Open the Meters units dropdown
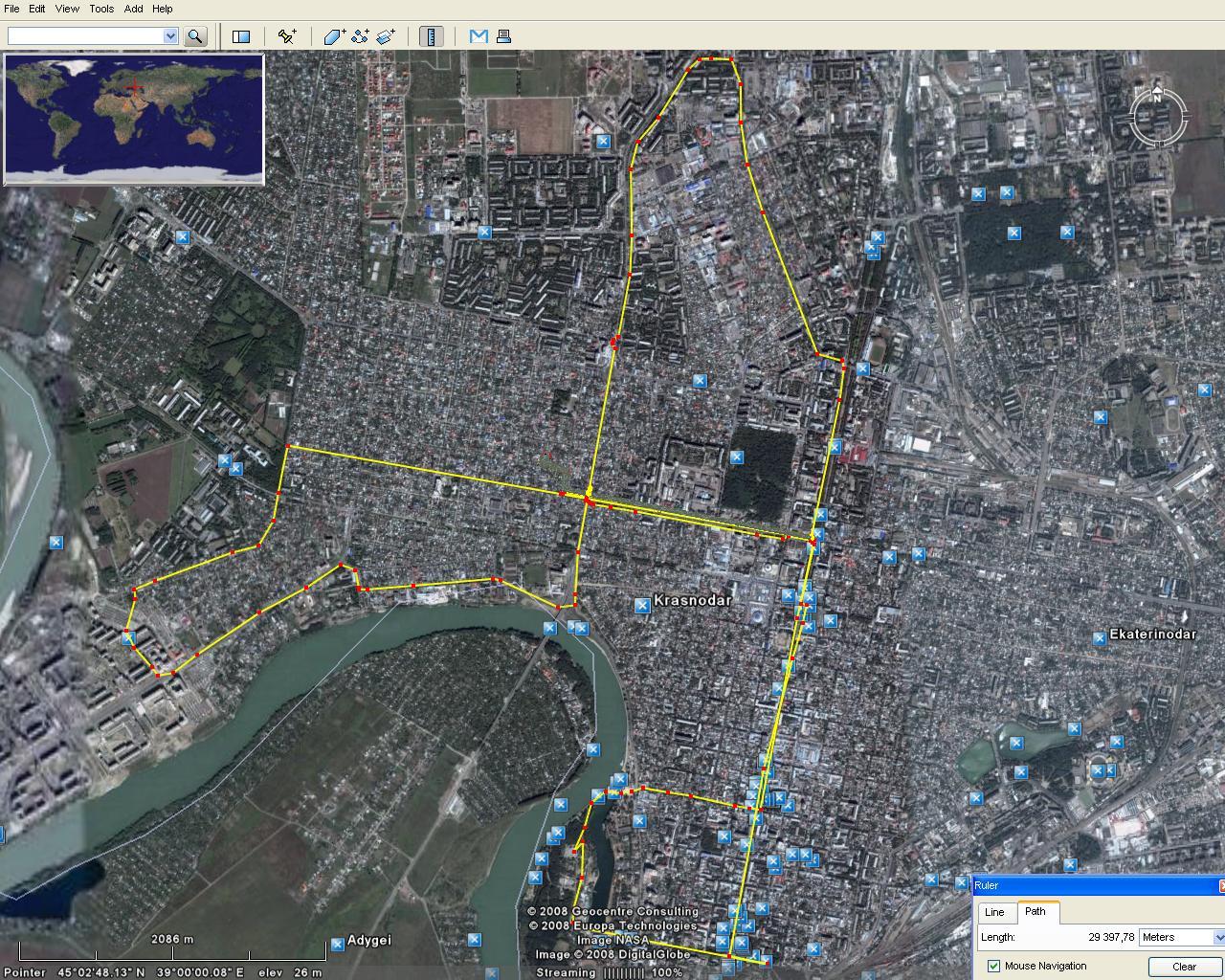 pyautogui.click(x=1218, y=937)
